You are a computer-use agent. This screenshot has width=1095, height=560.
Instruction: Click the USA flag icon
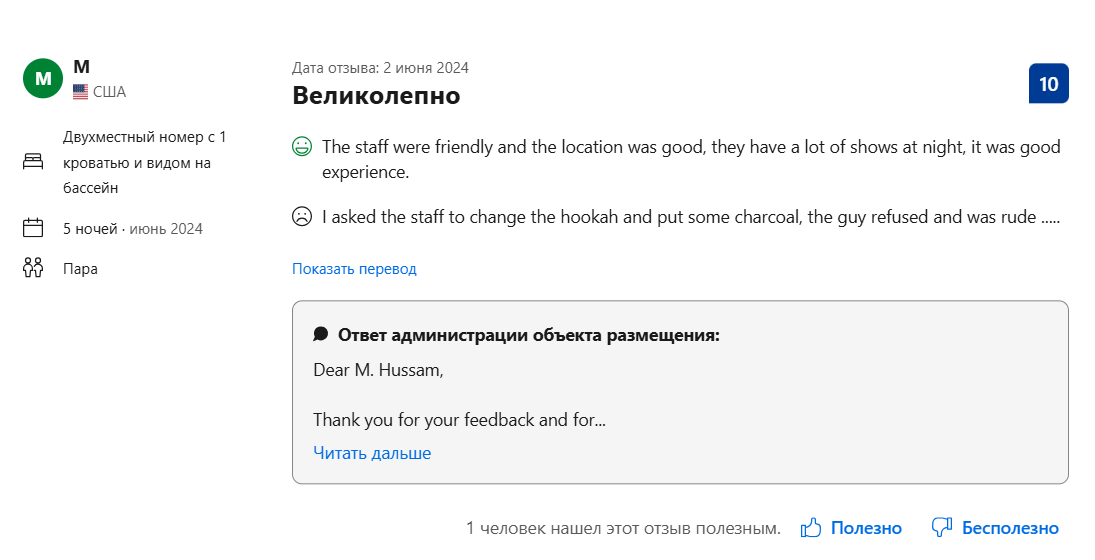click(x=81, y=91)
